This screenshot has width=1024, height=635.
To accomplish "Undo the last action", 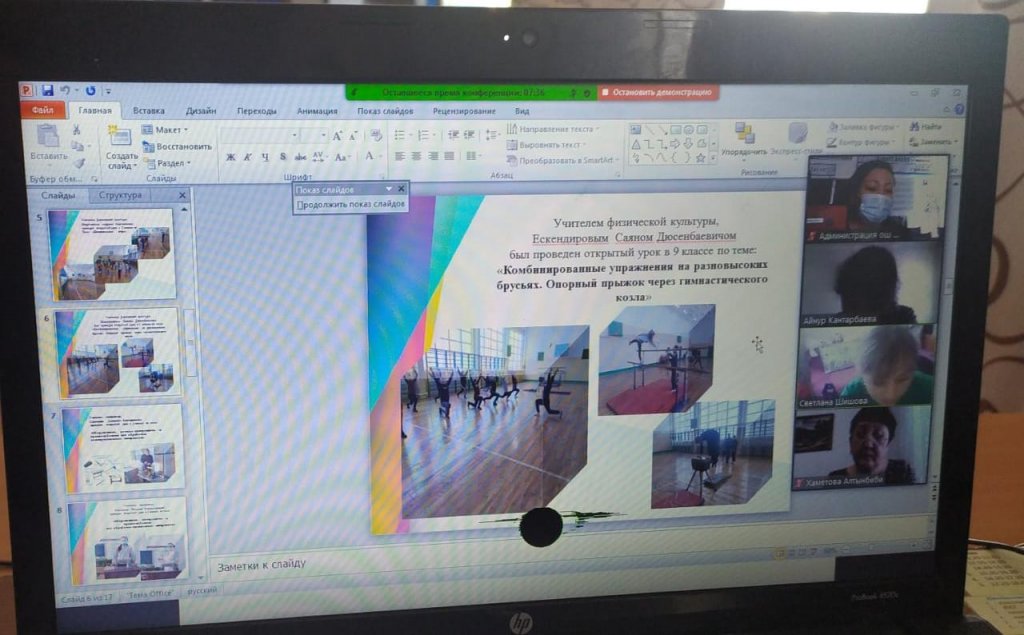I will (65, 91).
